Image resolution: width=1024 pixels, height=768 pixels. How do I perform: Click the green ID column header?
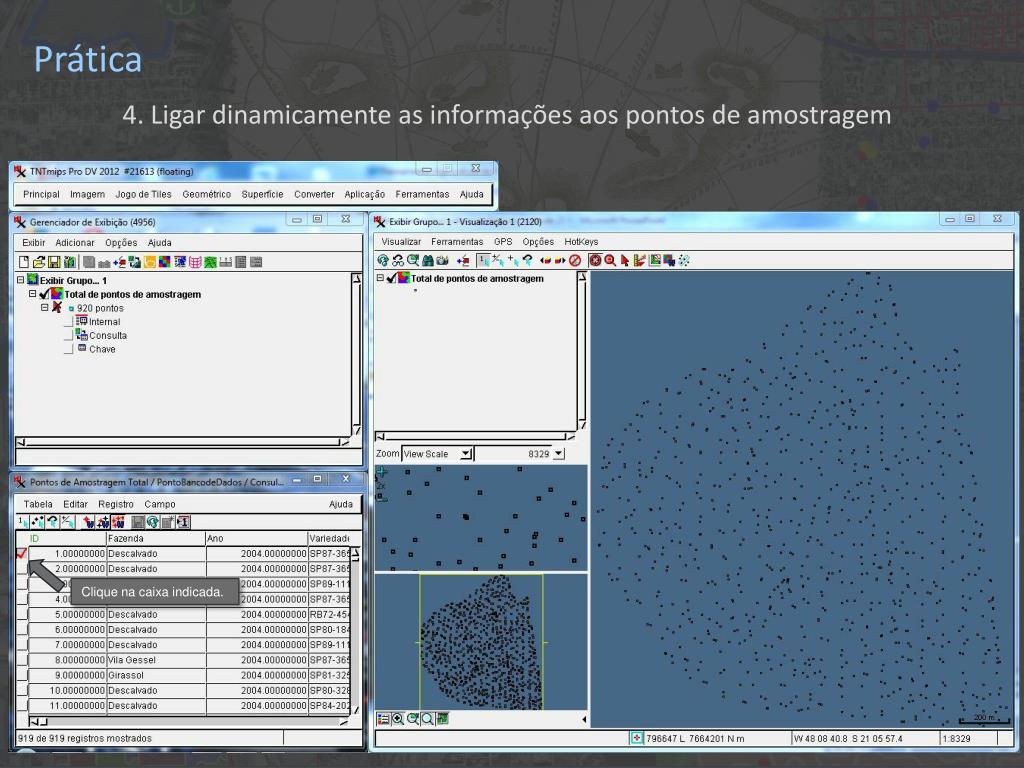(67, 539)
